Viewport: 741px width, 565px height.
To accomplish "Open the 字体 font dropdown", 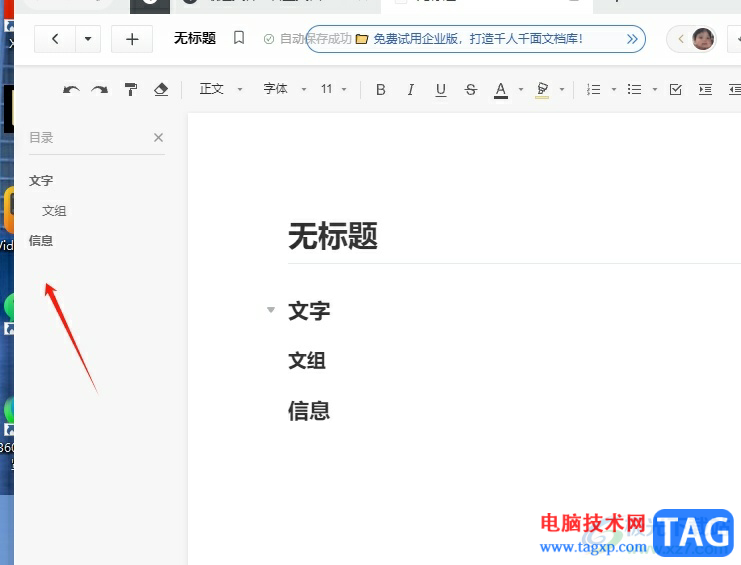I will pos(285,89).
